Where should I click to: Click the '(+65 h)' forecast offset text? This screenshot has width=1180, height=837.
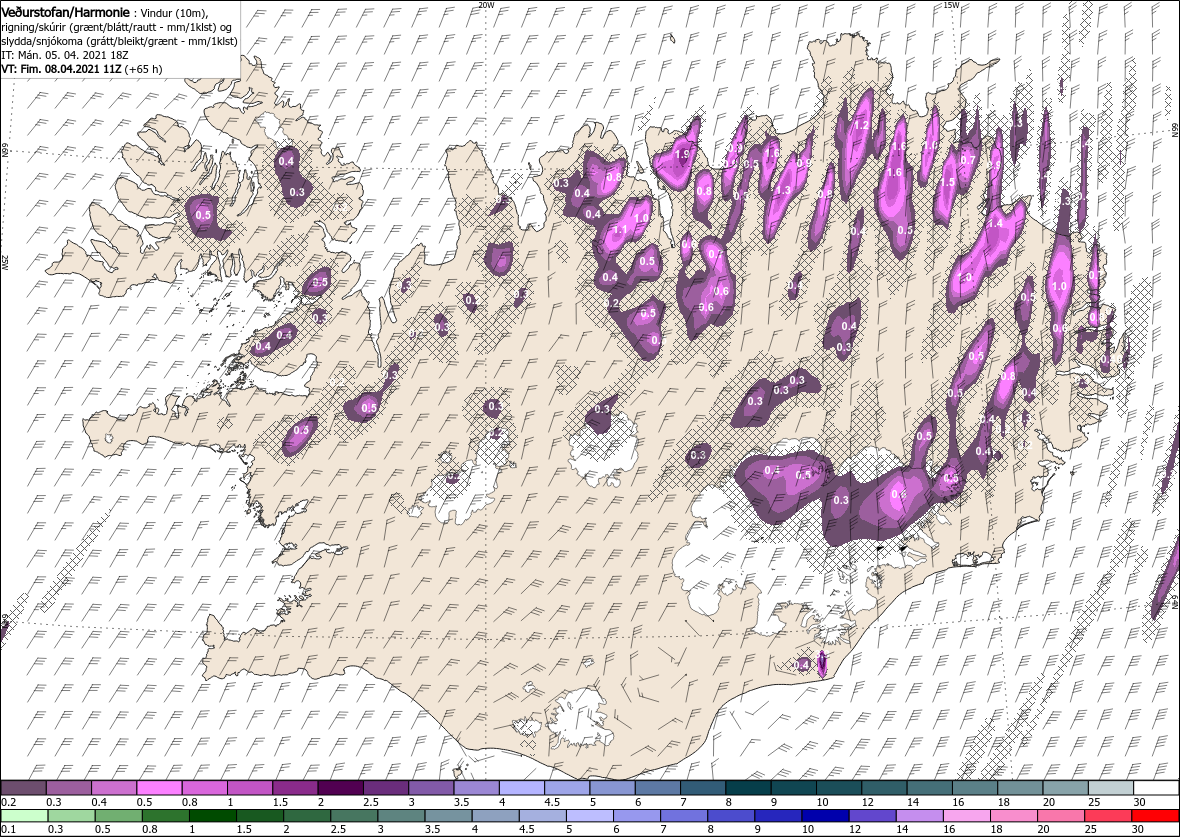tap(143, 68)
